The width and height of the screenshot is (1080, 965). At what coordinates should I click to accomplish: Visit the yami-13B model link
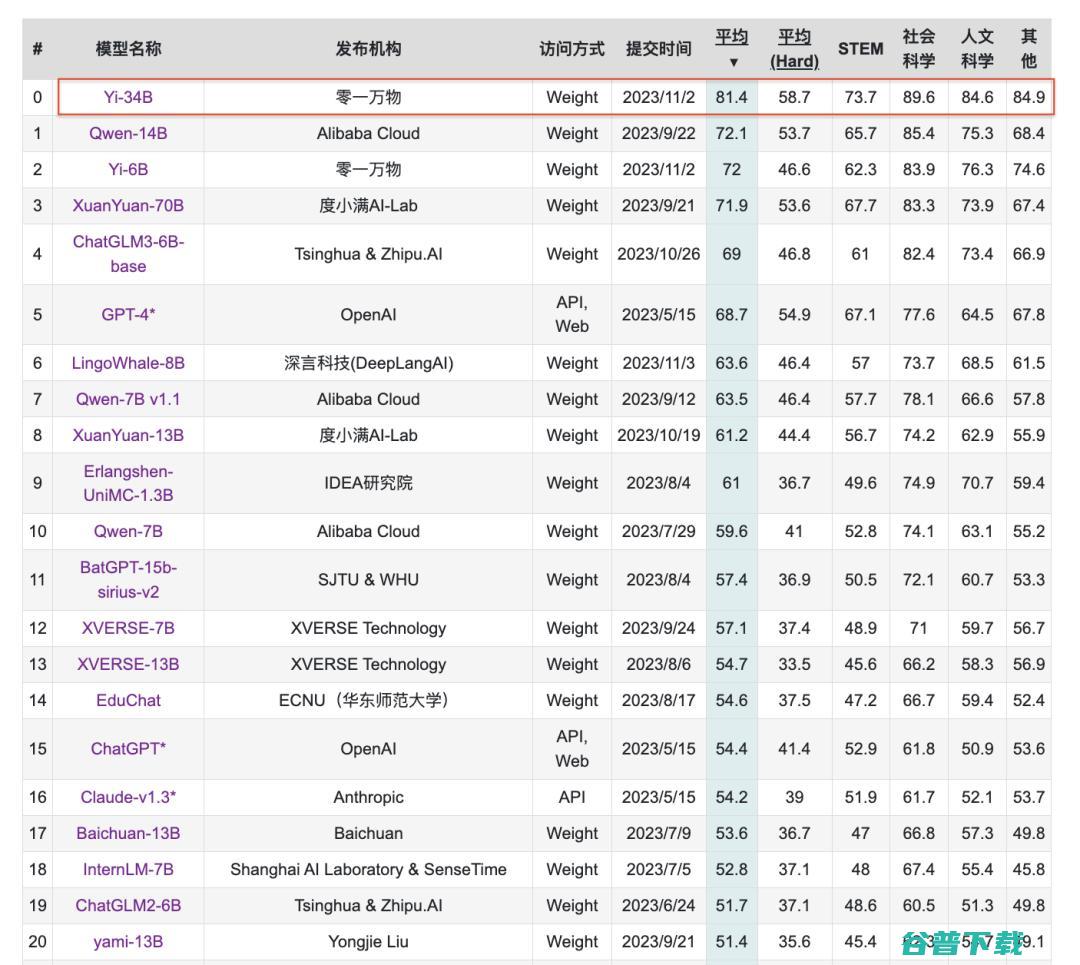tap(128, 942)
